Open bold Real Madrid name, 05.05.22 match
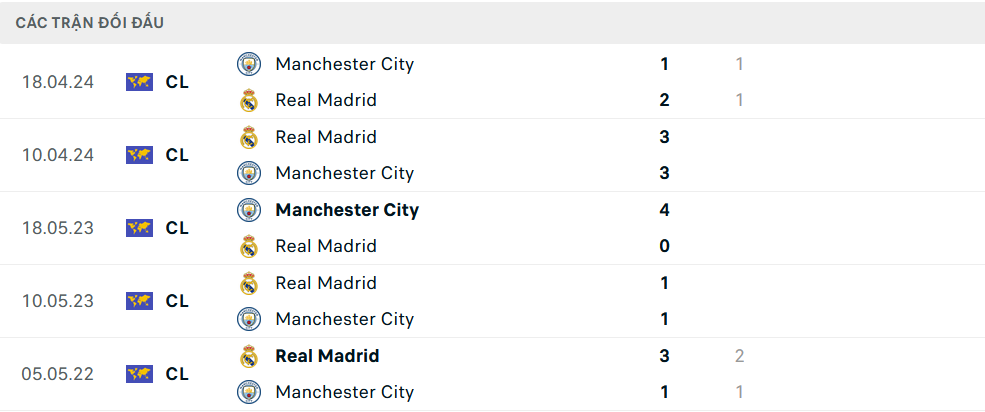 click(x=327, y=356)
